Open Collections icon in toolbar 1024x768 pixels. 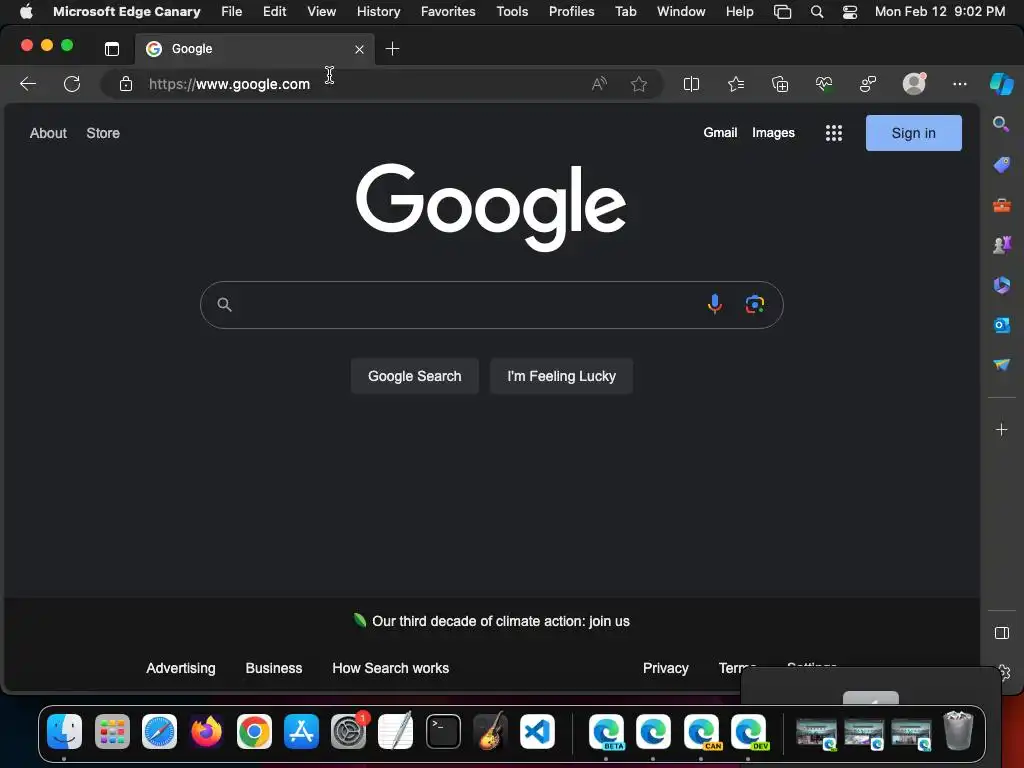[780, 84]
